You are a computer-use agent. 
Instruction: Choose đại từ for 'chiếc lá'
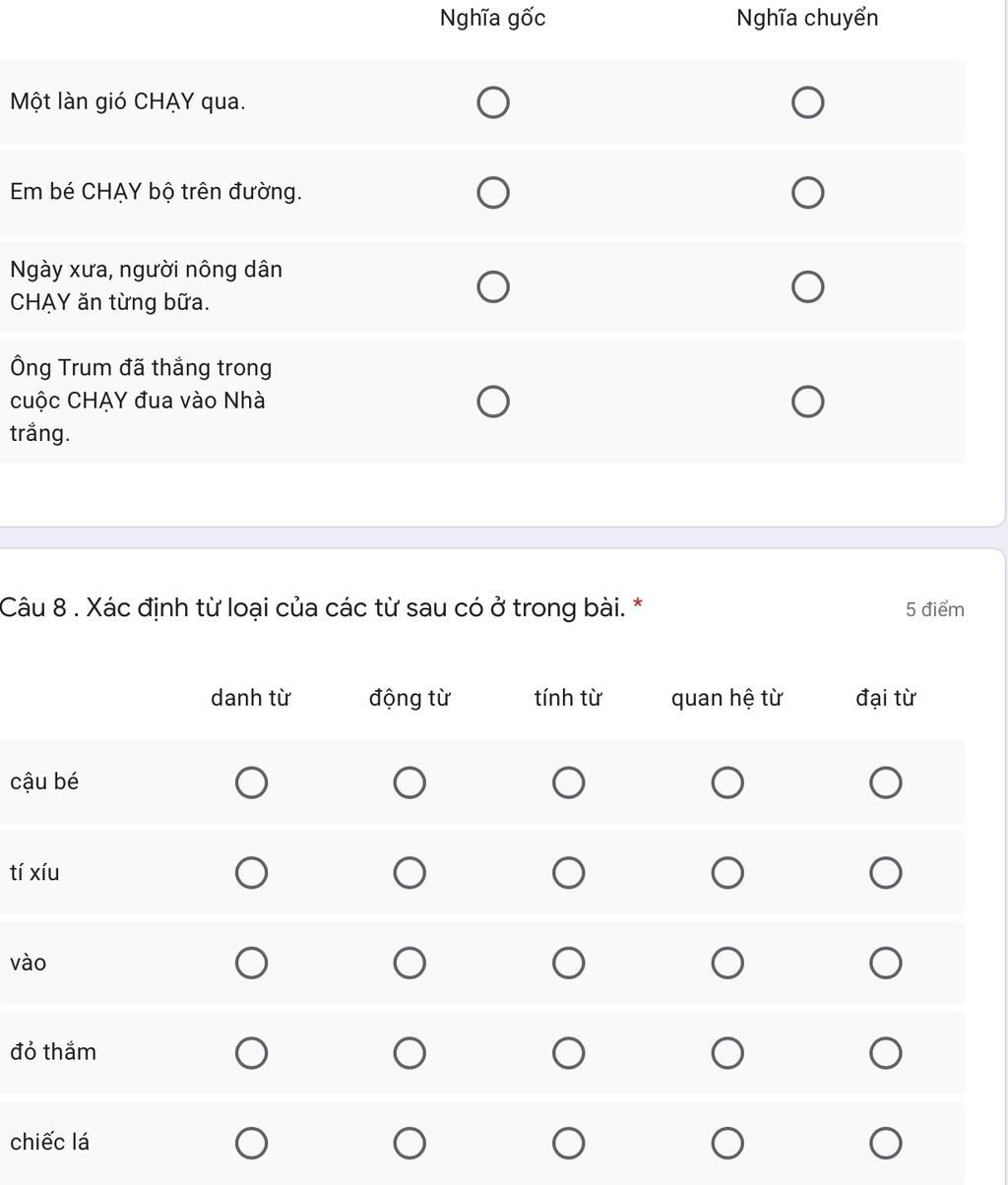click(885, 1144)
